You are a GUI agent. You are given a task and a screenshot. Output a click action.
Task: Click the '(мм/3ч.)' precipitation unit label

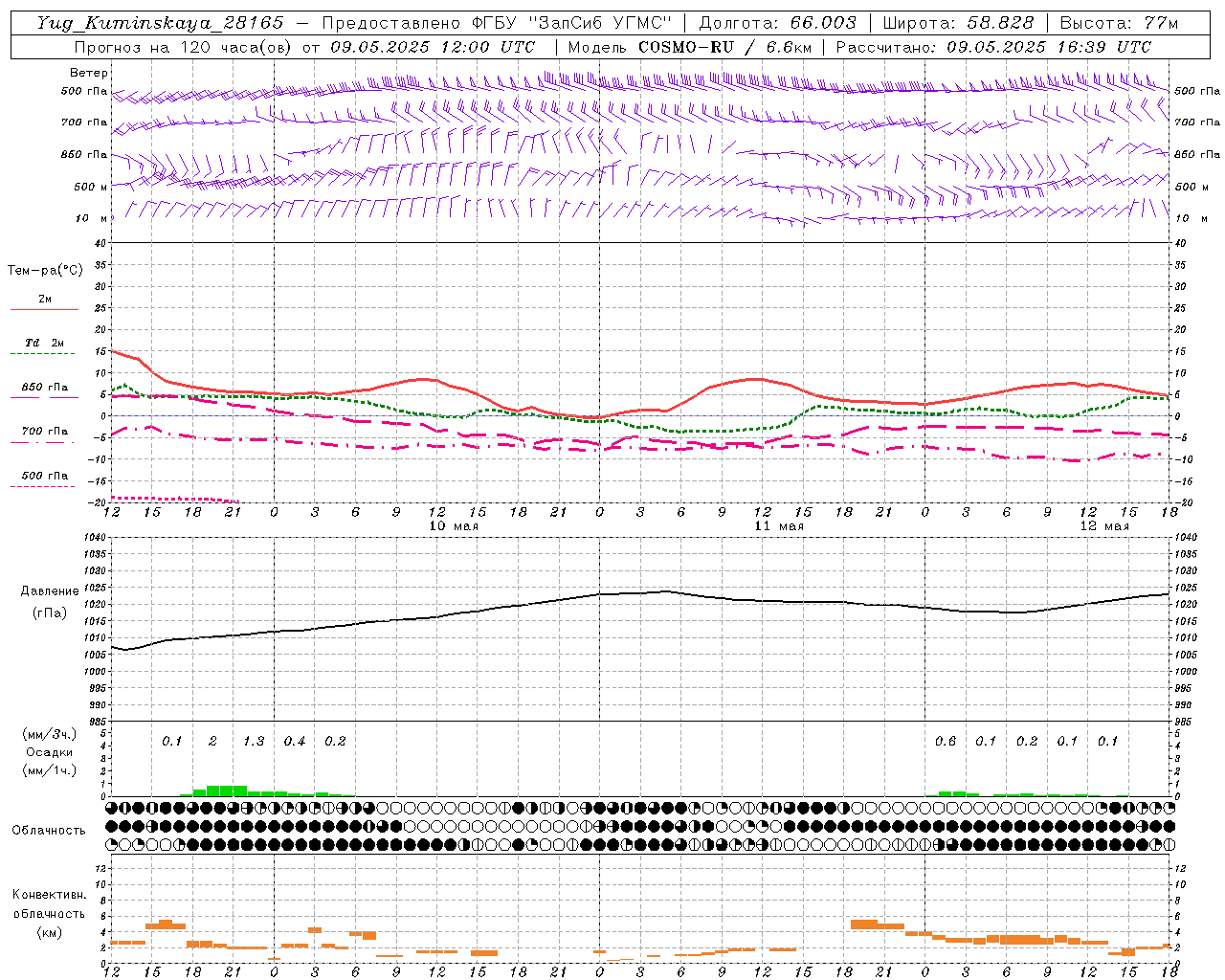(x=49, y=734)
